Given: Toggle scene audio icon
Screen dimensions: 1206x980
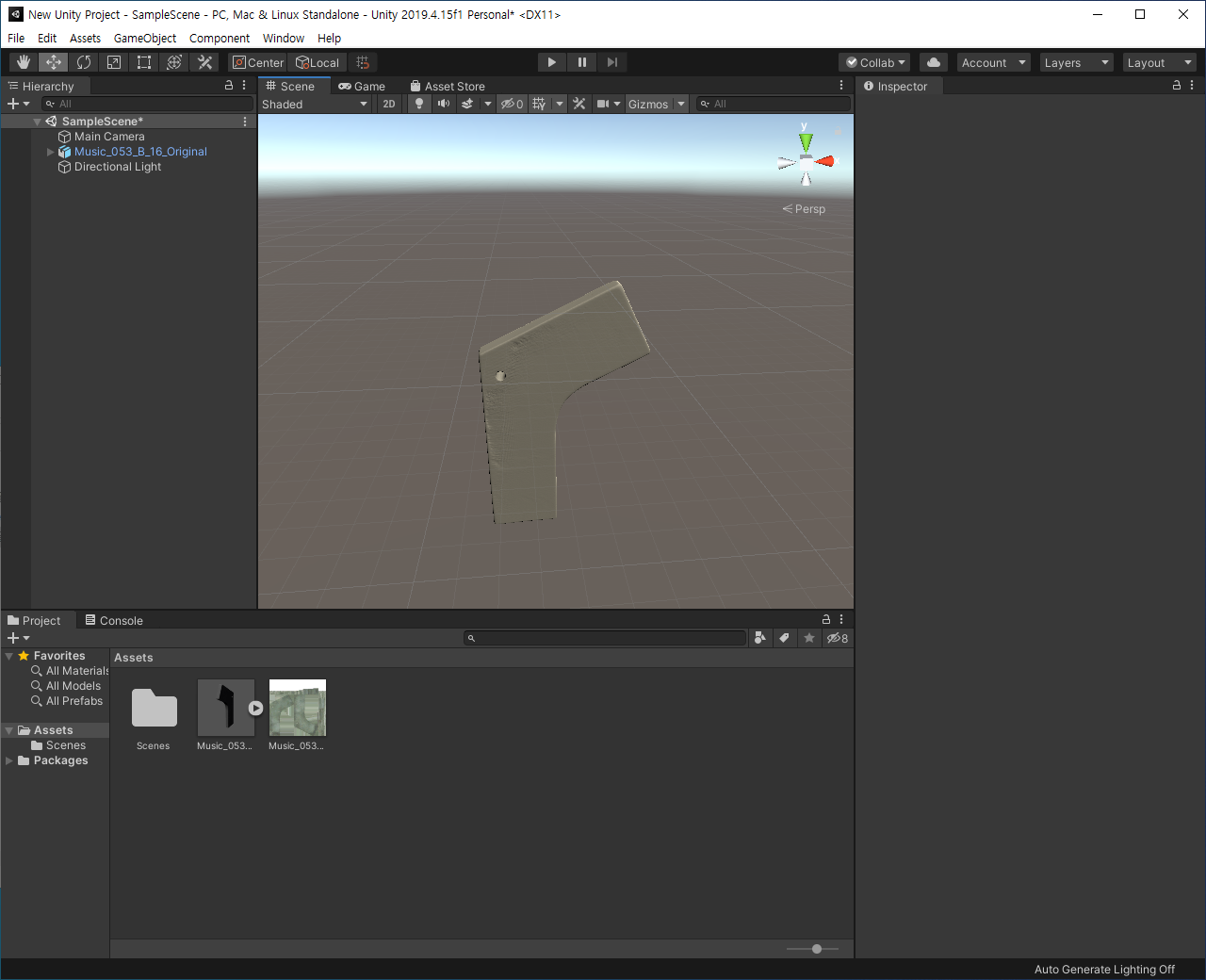Looking at the screenshot, I should tap(444, 104).
